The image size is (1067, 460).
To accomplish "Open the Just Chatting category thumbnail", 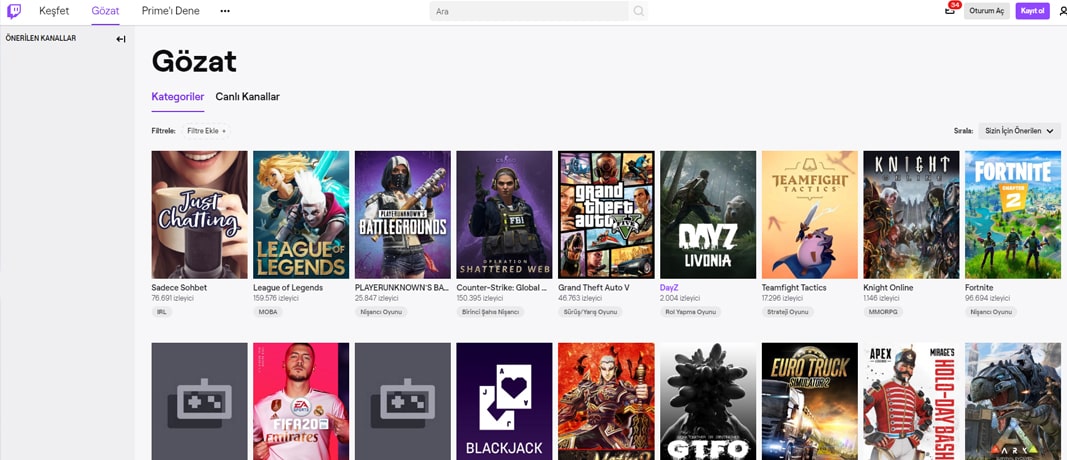I will point(199,214).
